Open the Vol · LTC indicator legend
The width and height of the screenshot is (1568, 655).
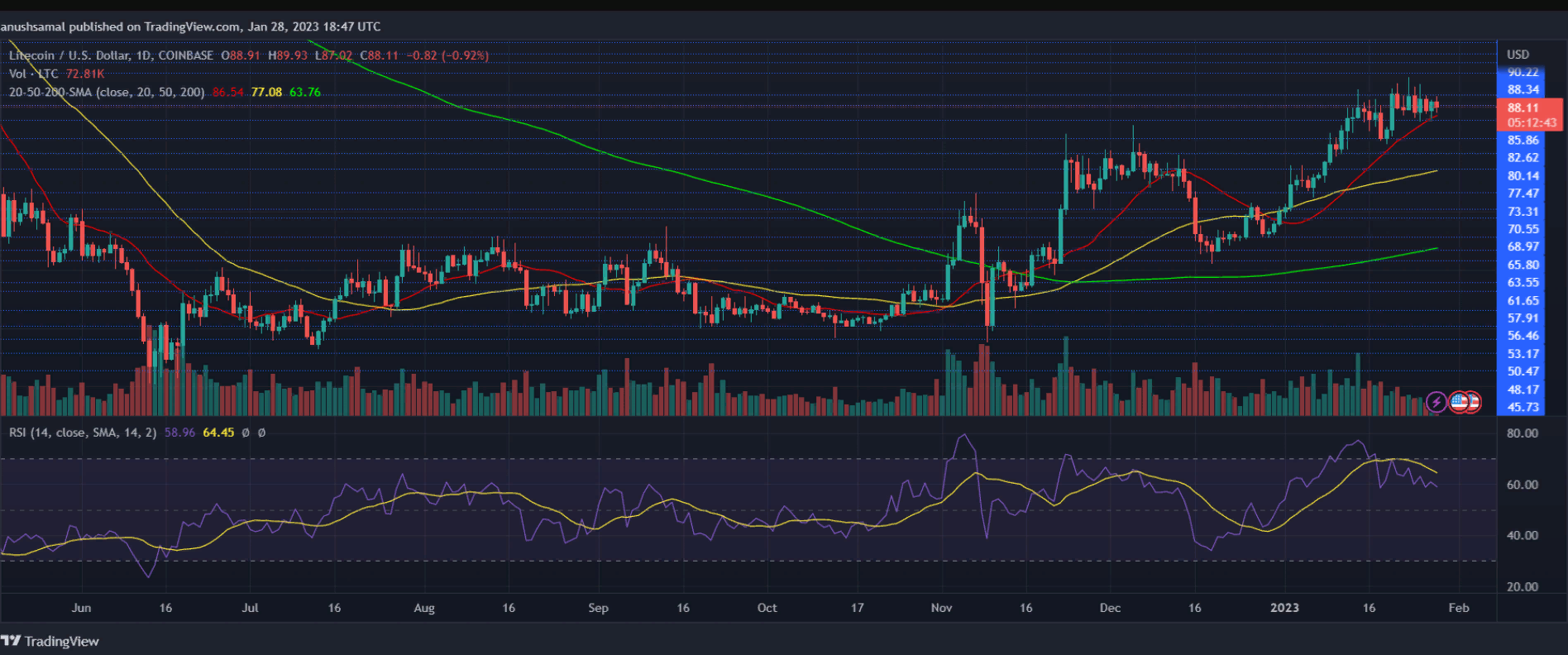[34, 74]
